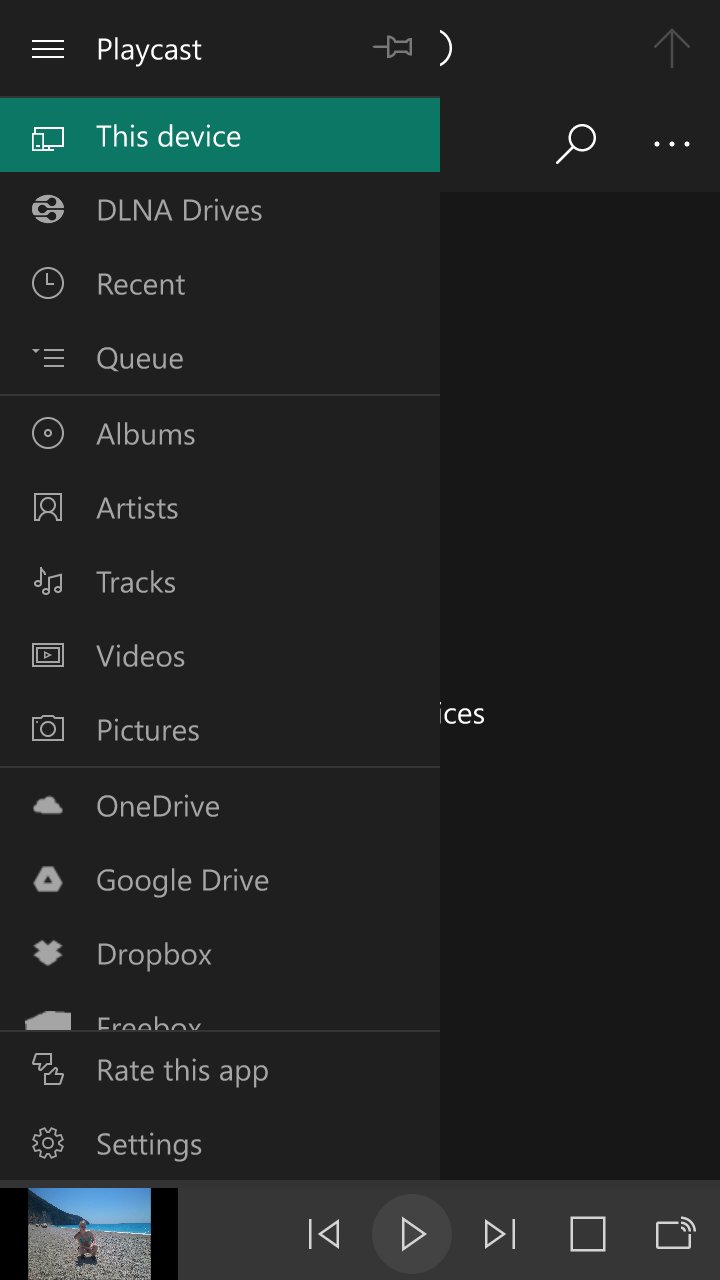Image resolution: width=720 pixels, height=1280 pixels.
Task: Browse Albums library
Action: pos(220,434)
